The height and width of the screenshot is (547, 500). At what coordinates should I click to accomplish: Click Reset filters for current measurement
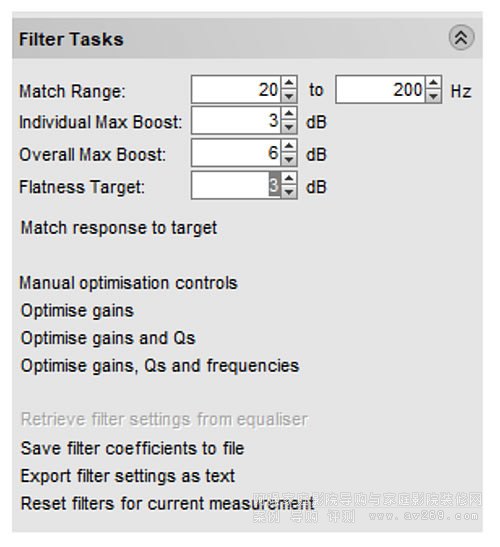[x=167, y=504]
